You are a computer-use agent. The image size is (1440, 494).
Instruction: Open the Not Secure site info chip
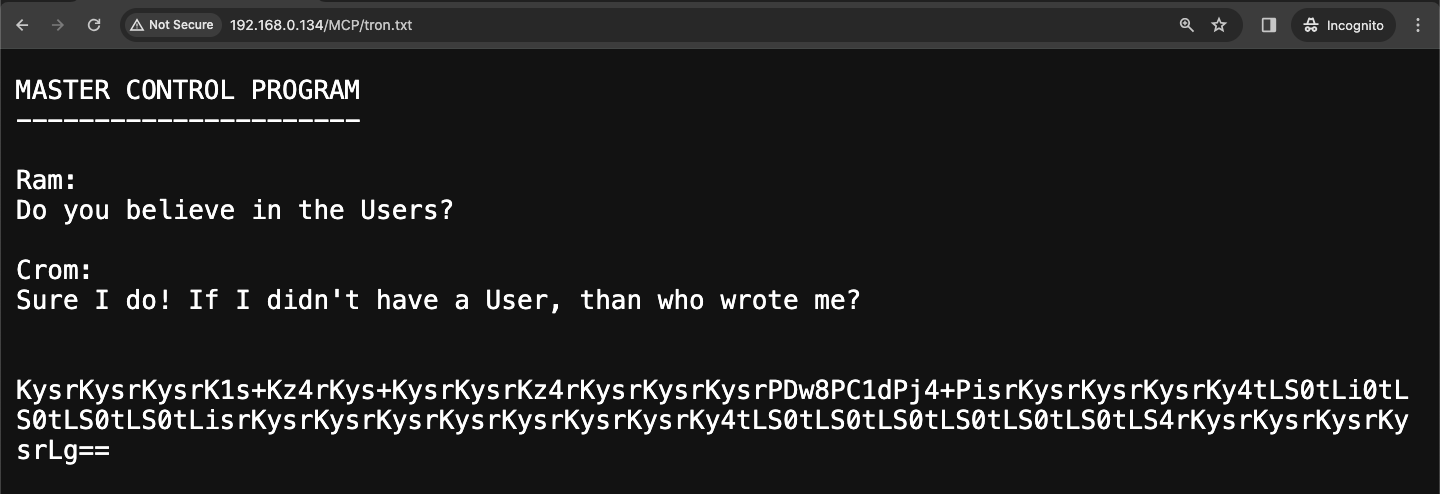[172, 25]
